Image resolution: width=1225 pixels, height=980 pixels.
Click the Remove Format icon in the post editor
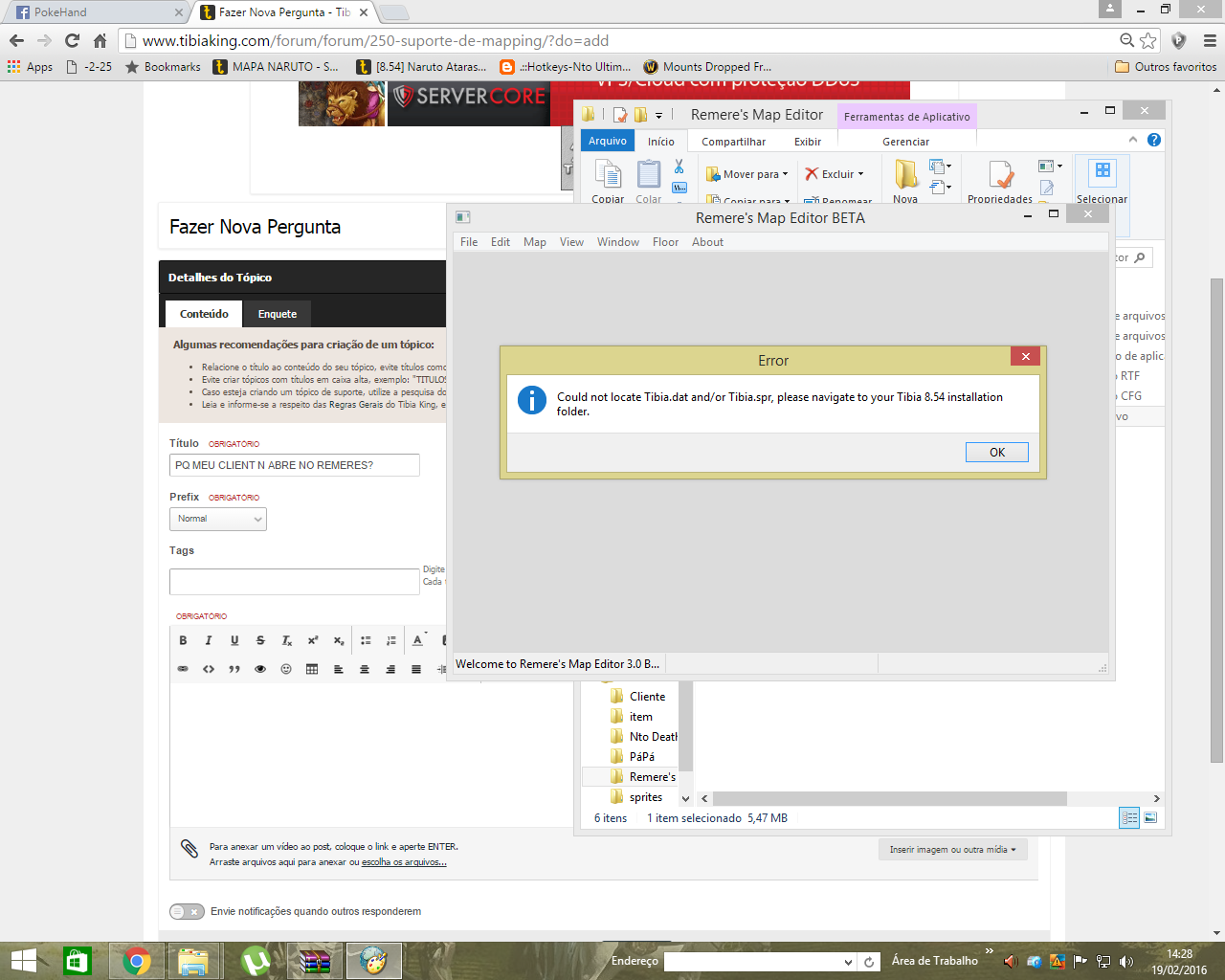pyautogui.click(x=287, y=640)
